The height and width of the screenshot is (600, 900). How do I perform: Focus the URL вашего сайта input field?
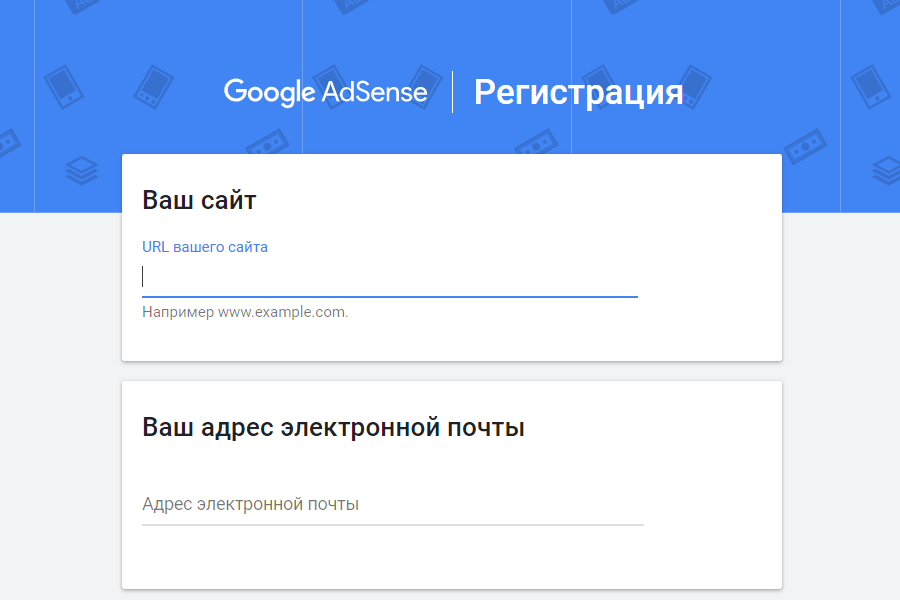coord(390,277)
